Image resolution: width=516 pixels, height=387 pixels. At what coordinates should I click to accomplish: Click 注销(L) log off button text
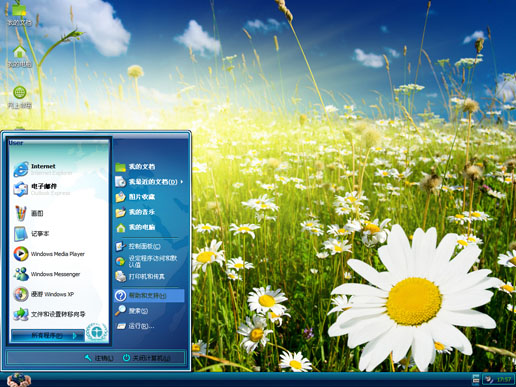pos(104,358)
